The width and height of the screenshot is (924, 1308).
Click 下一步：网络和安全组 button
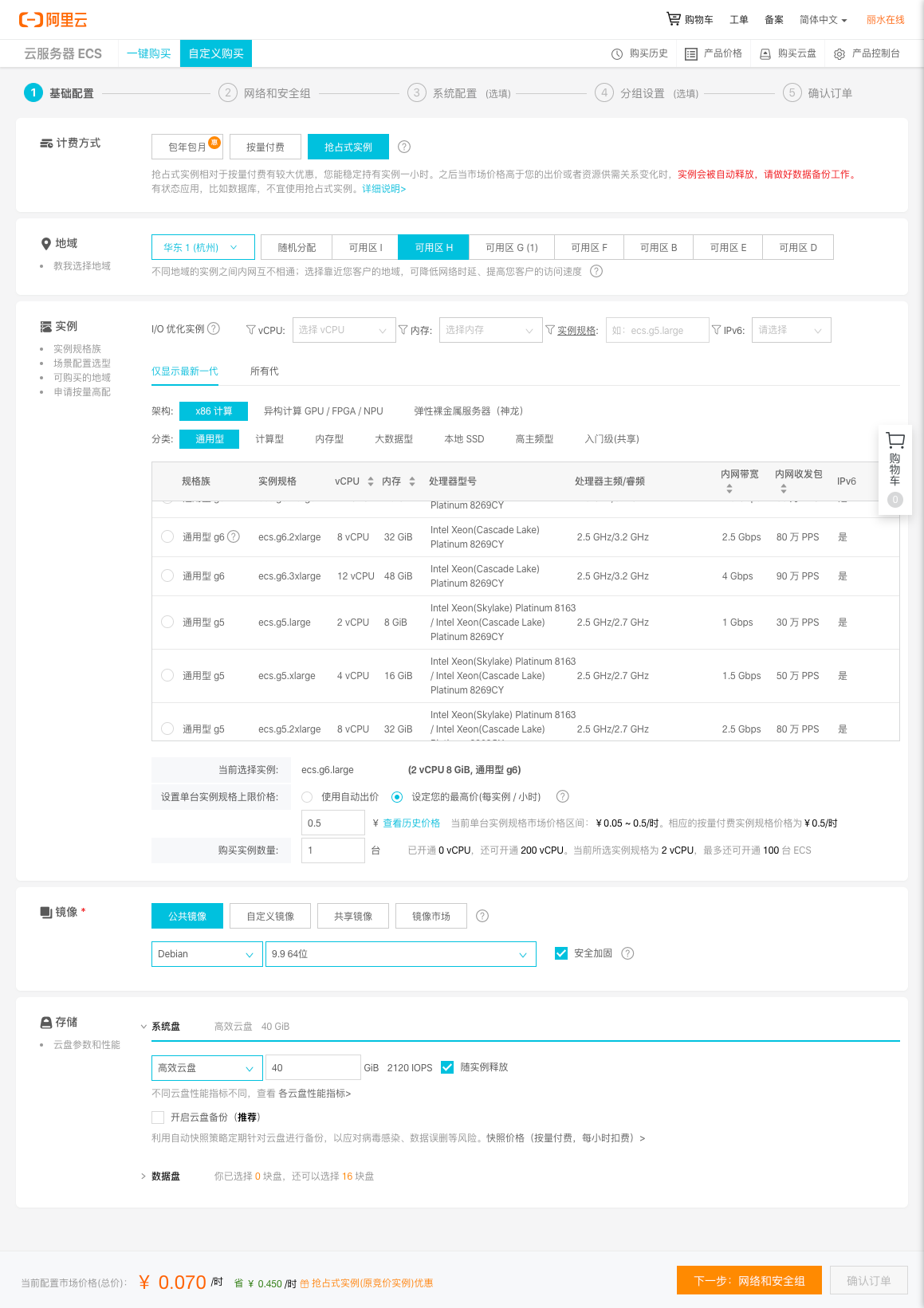(x=749, y=1281)
